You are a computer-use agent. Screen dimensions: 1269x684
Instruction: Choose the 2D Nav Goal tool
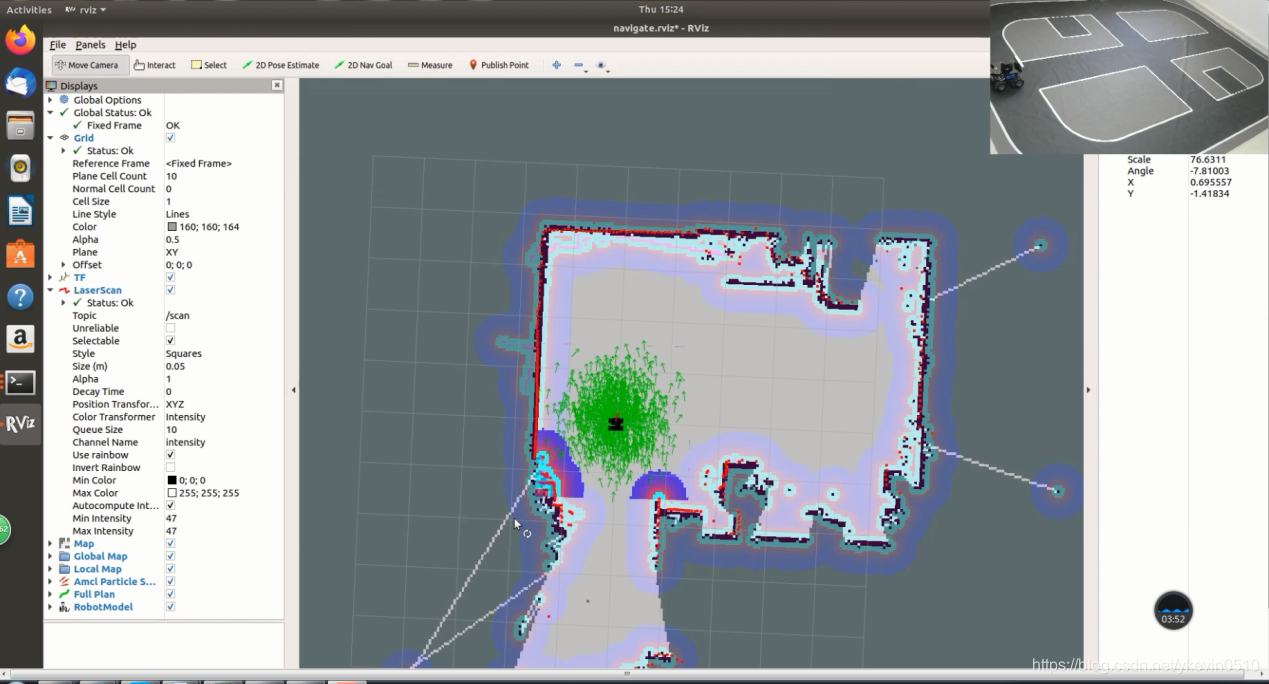[x=363, y=65]
